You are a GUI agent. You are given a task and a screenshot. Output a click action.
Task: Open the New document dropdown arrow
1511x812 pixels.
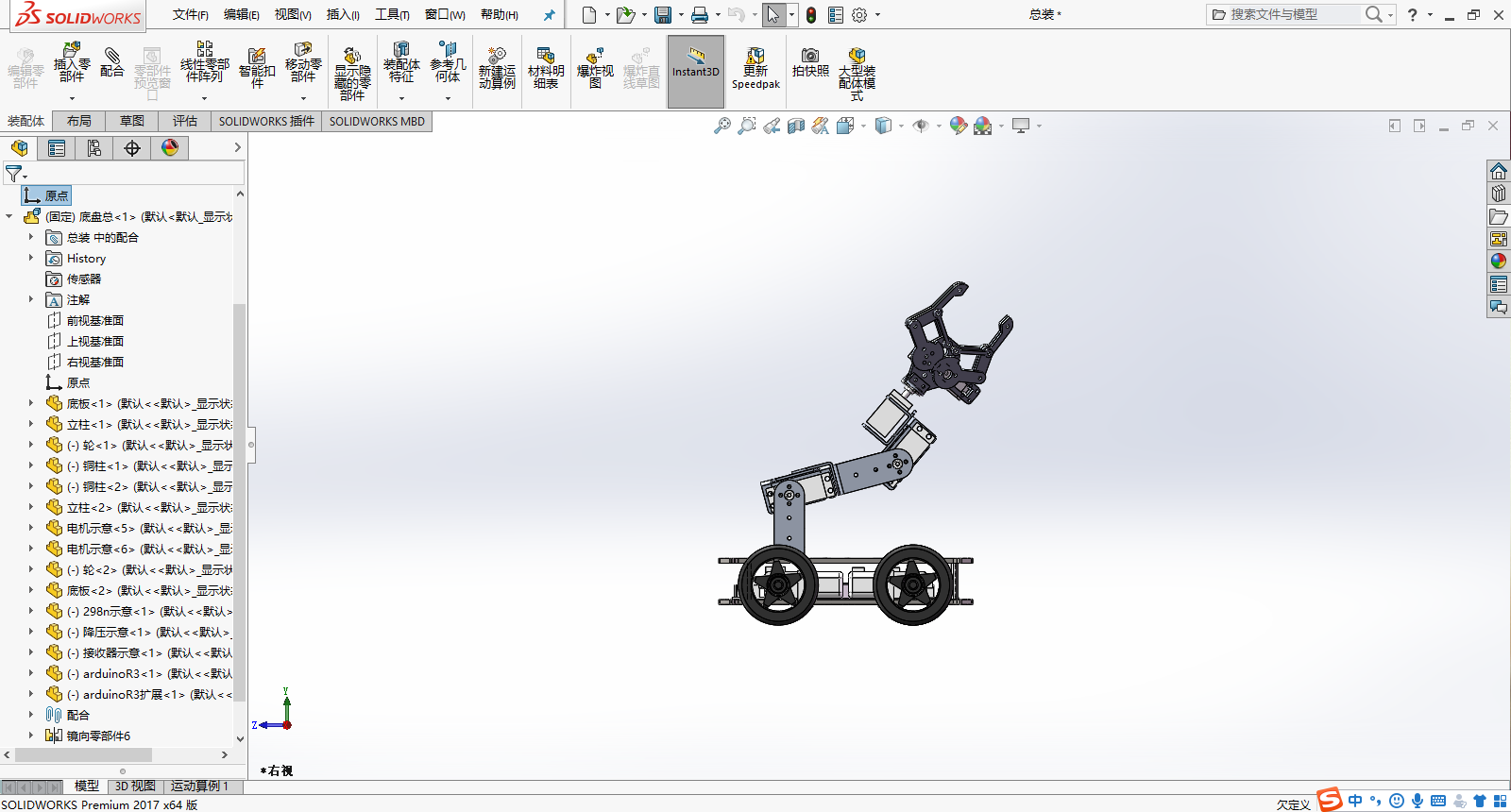[x=607, y=15]
